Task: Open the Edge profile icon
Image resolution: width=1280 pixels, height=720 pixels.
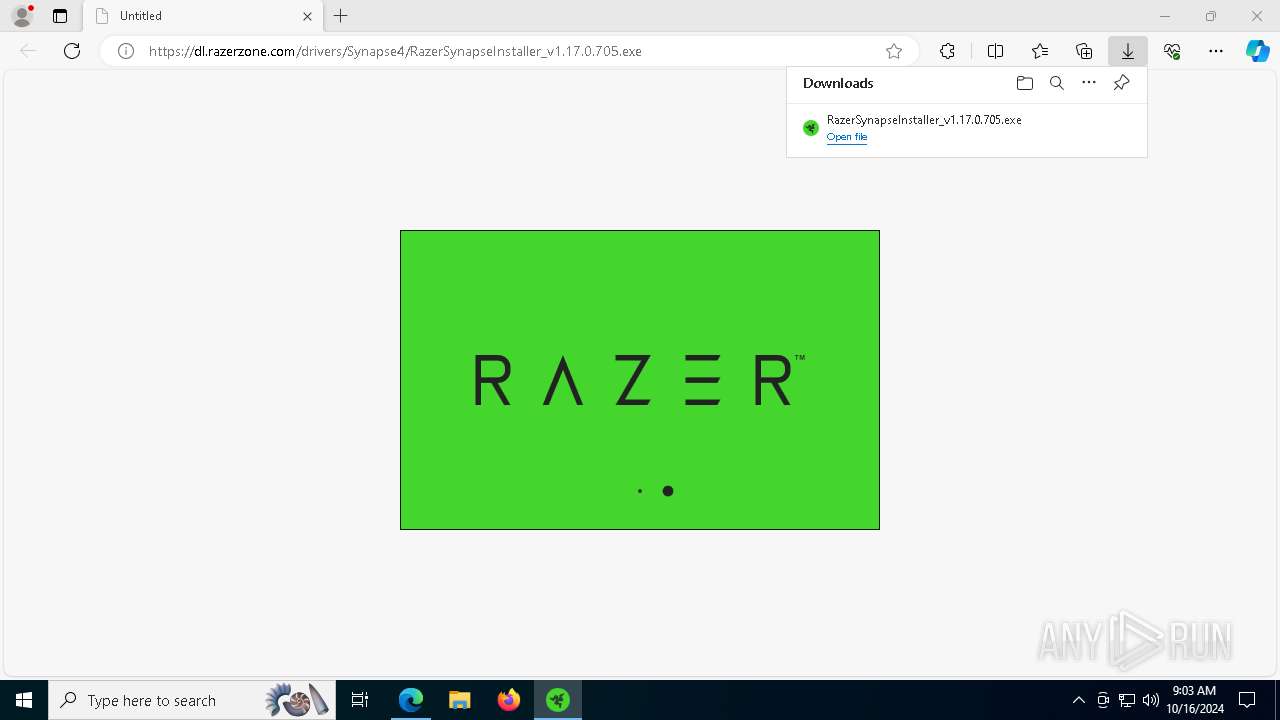Action: 21,16
